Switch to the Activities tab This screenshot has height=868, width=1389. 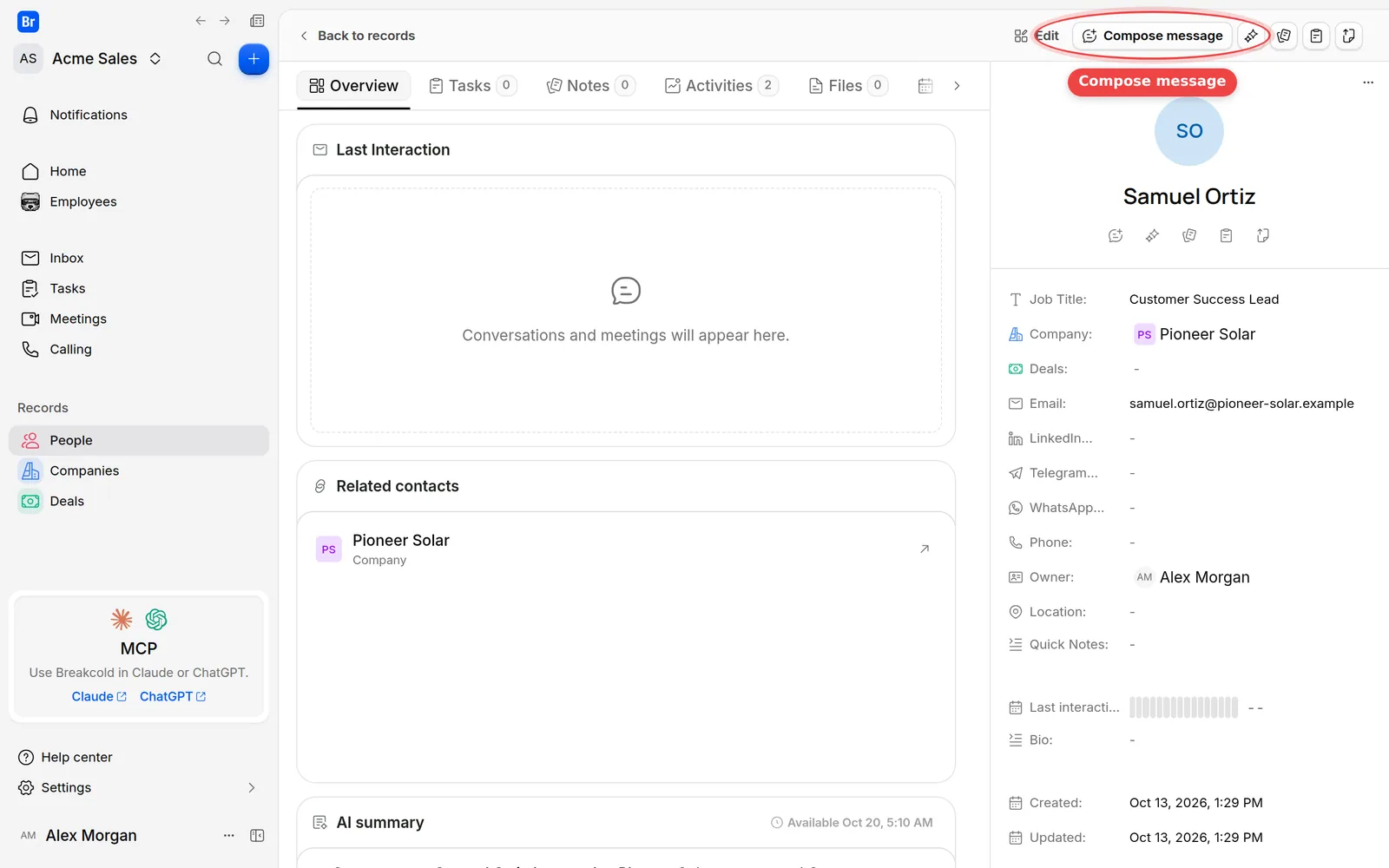pos(721,86)
